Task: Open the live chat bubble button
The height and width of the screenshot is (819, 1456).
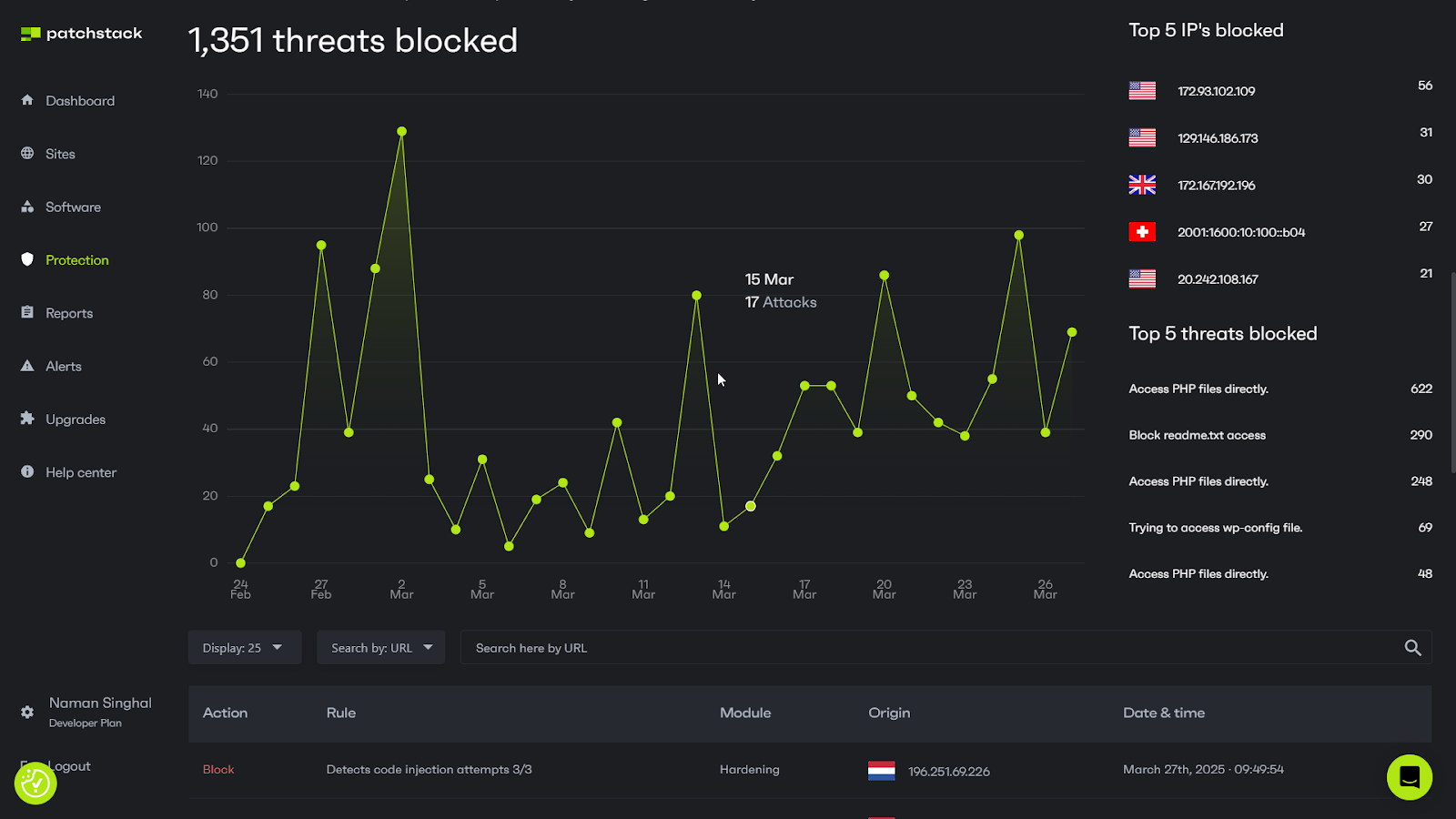Action: click(1409, 777)
